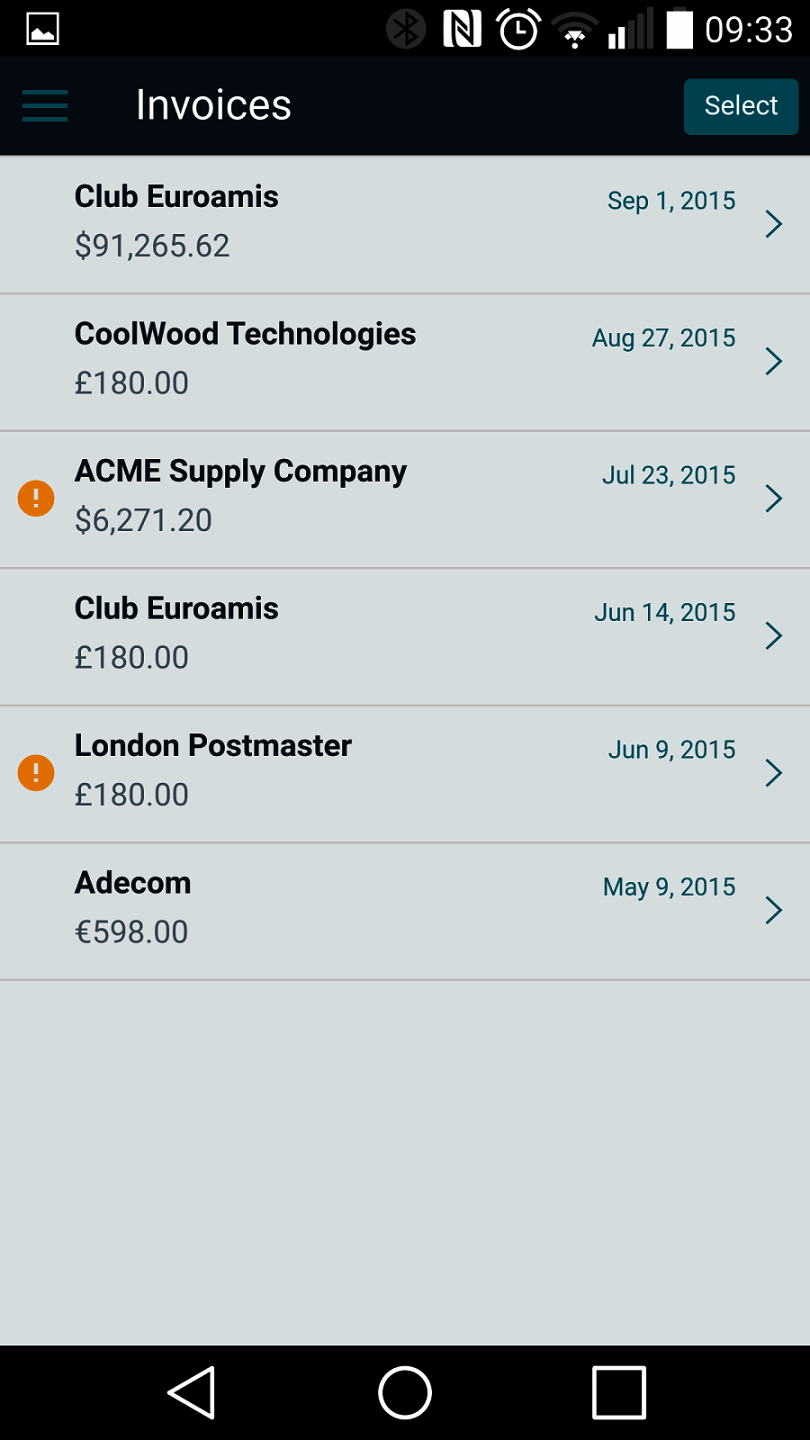The height and width of the screenshot is (1440, 810).
Task: Tap the picture notification icon in status bar
Action: tap(43, 29)
